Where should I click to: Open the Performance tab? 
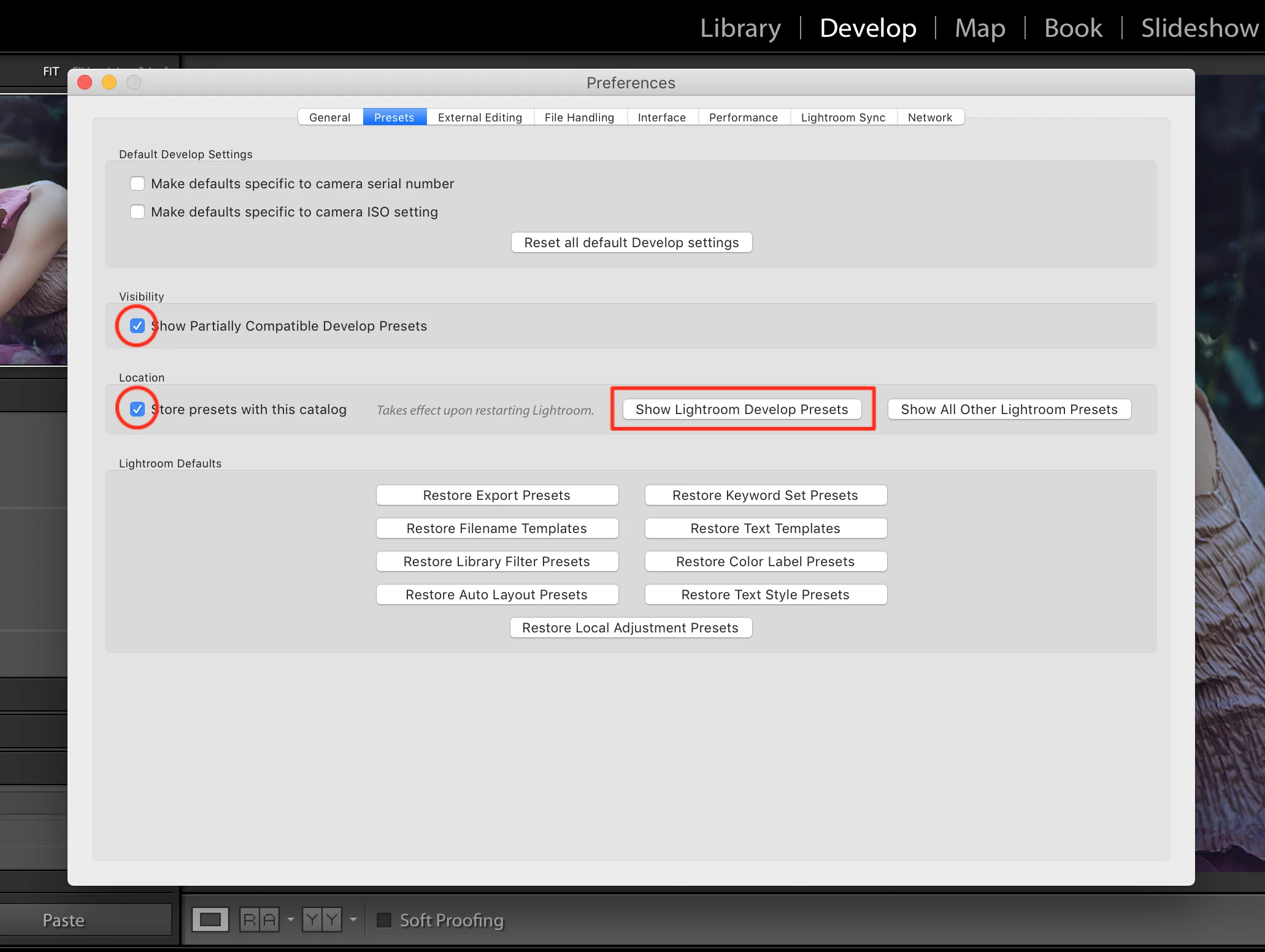(x=743, y=117)
